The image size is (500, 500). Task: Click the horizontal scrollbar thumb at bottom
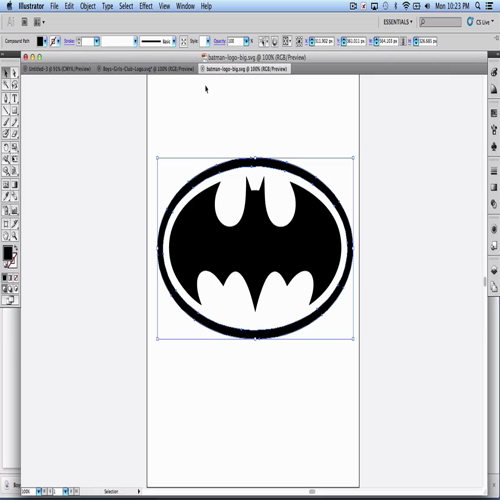312,491
